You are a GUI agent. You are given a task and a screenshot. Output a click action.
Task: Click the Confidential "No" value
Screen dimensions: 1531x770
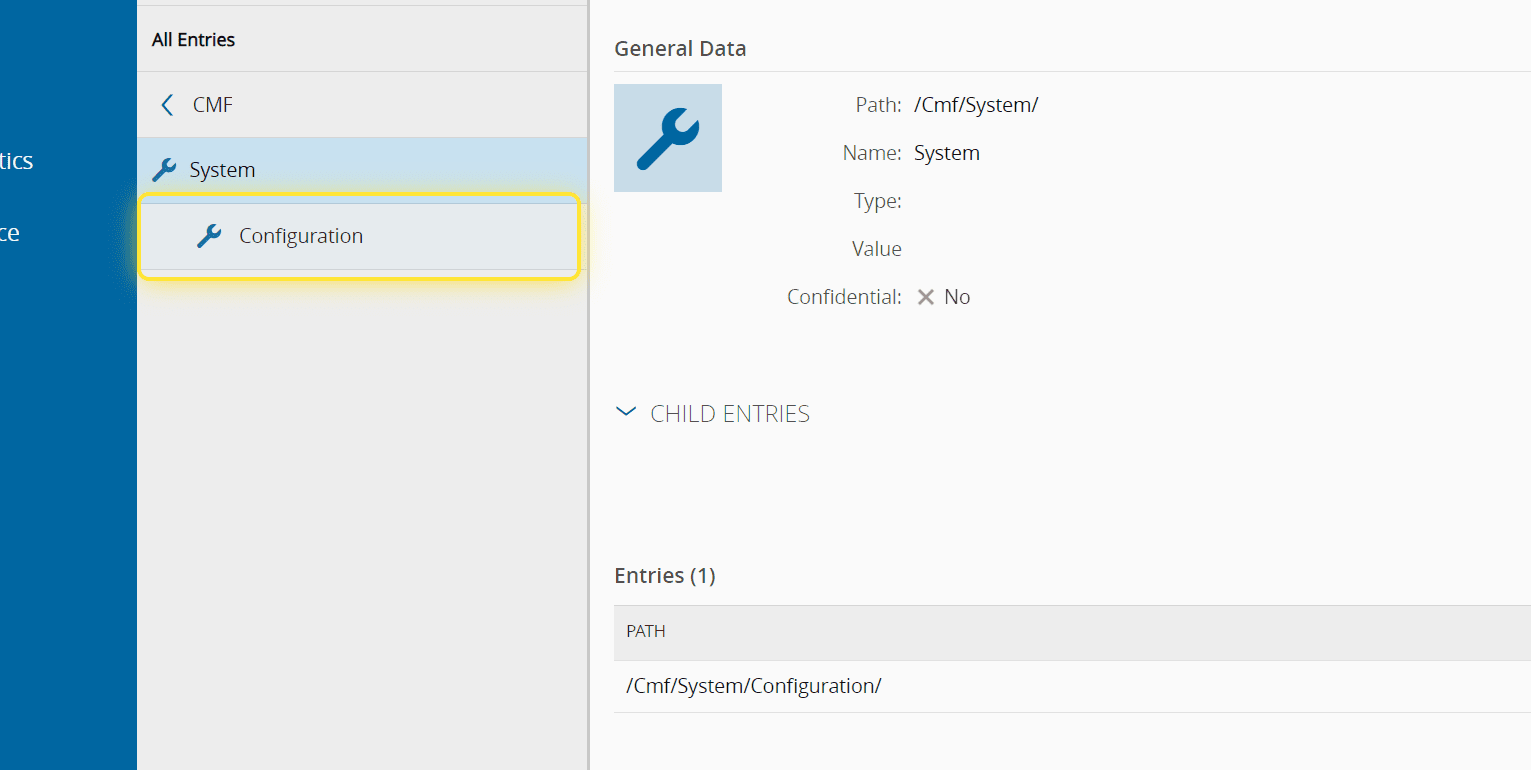pyautogui.click(x=957, y=297)
